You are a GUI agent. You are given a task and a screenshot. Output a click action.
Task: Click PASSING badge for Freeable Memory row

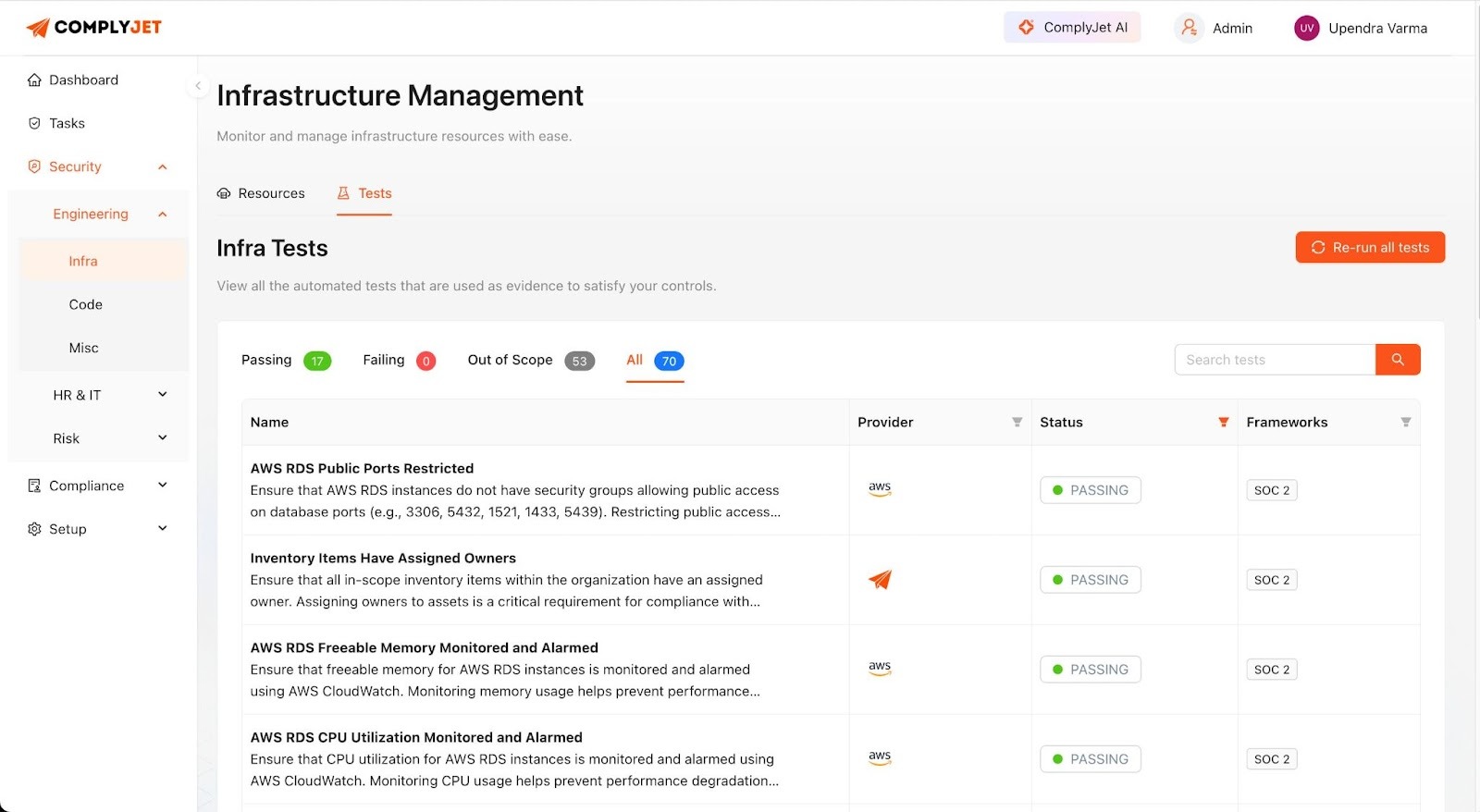tap(1091, 670)
